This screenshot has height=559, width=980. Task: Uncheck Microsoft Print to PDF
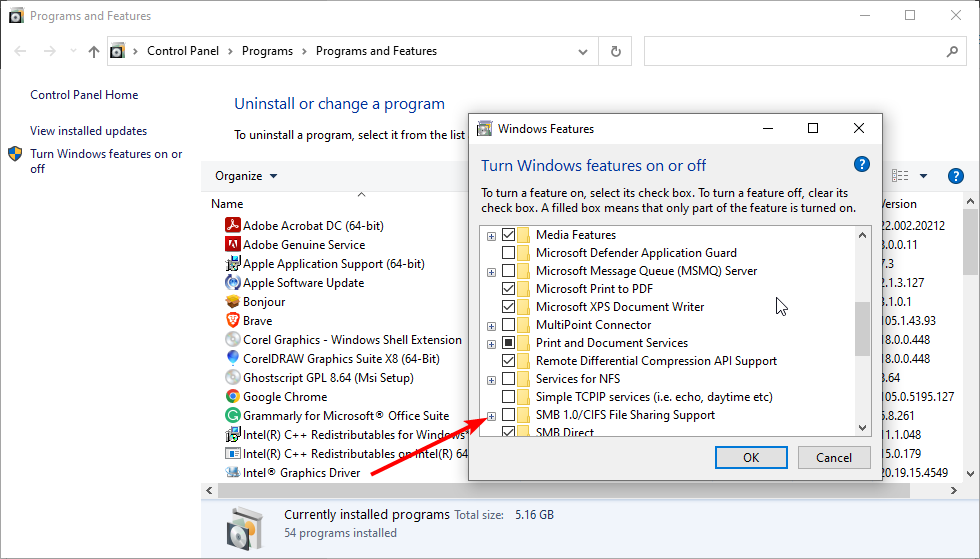click(x=508, y=289)
